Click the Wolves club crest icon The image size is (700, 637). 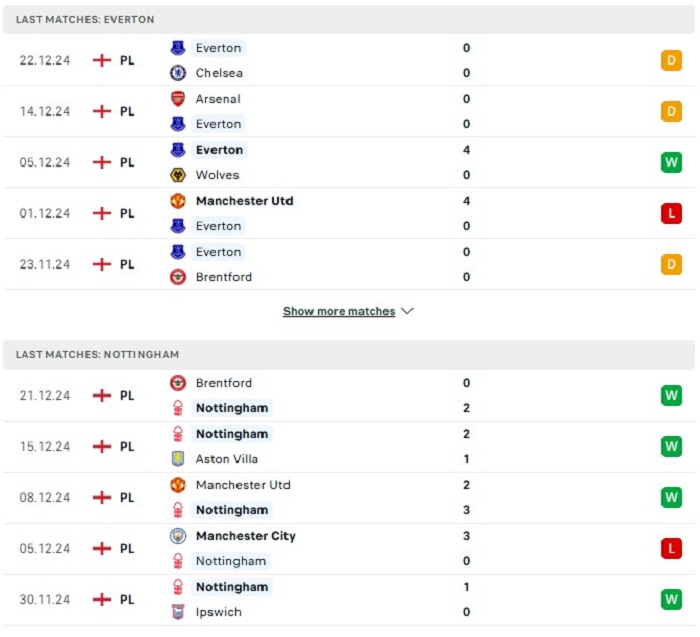point(178,175)
